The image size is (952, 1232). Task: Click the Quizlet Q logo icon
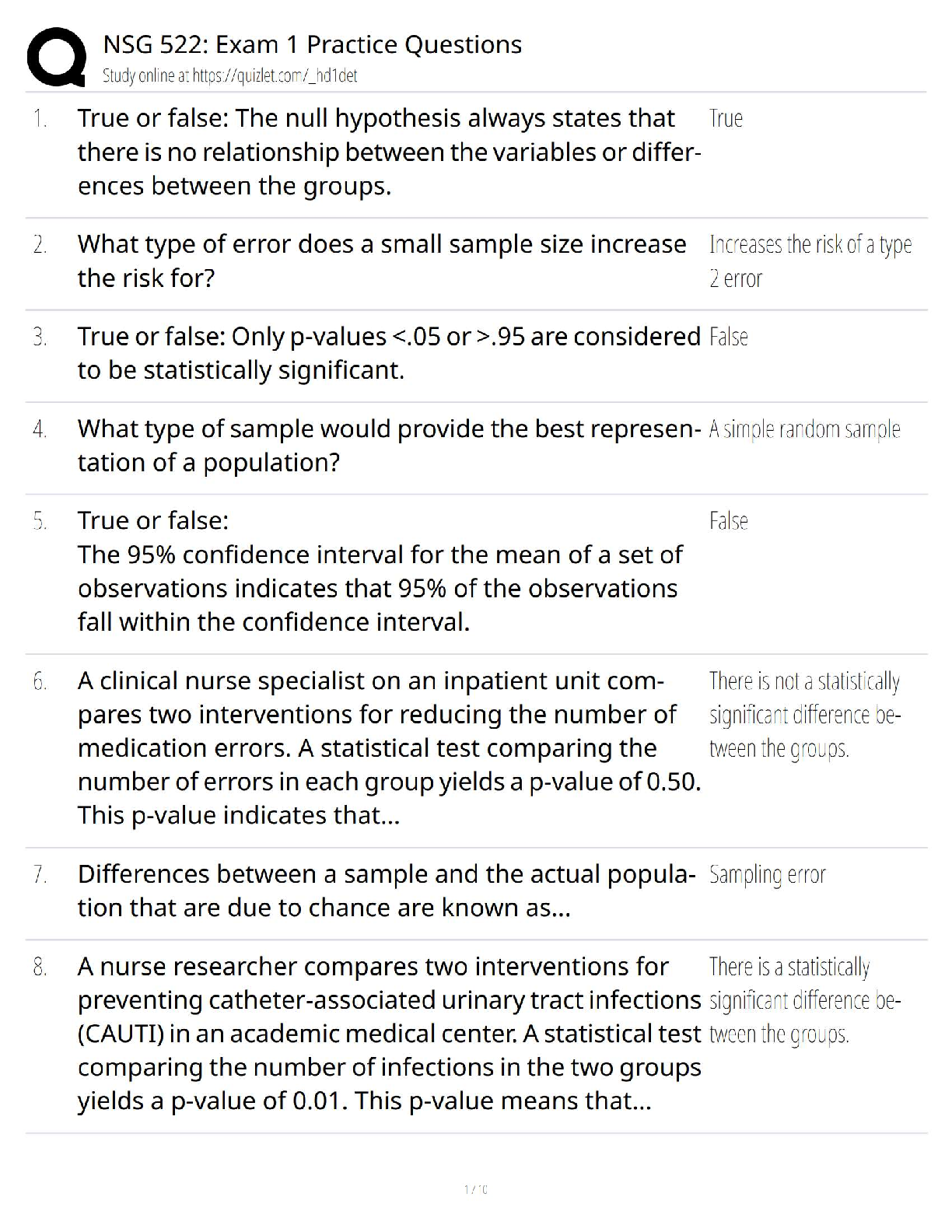[56, 56]
